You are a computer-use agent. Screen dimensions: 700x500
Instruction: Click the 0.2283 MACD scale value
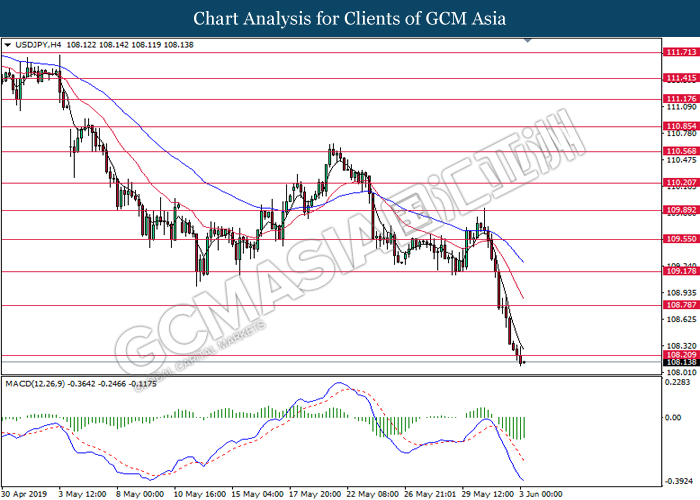[x=677, y=383]
